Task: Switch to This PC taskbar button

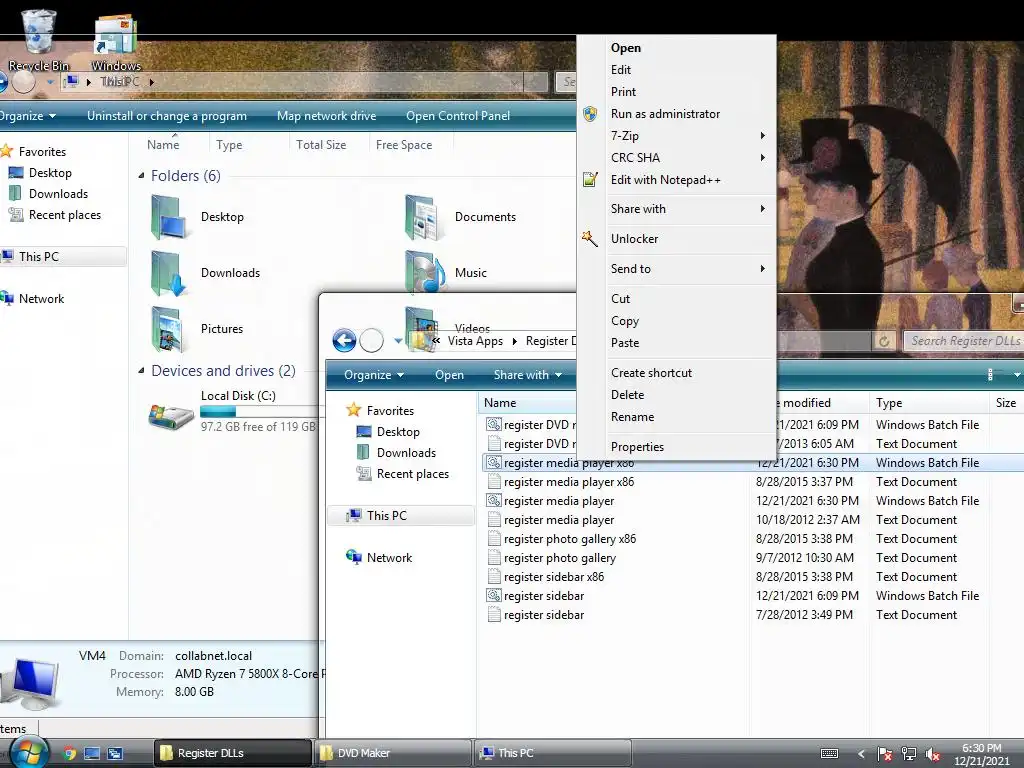Action: click(552, 753)
